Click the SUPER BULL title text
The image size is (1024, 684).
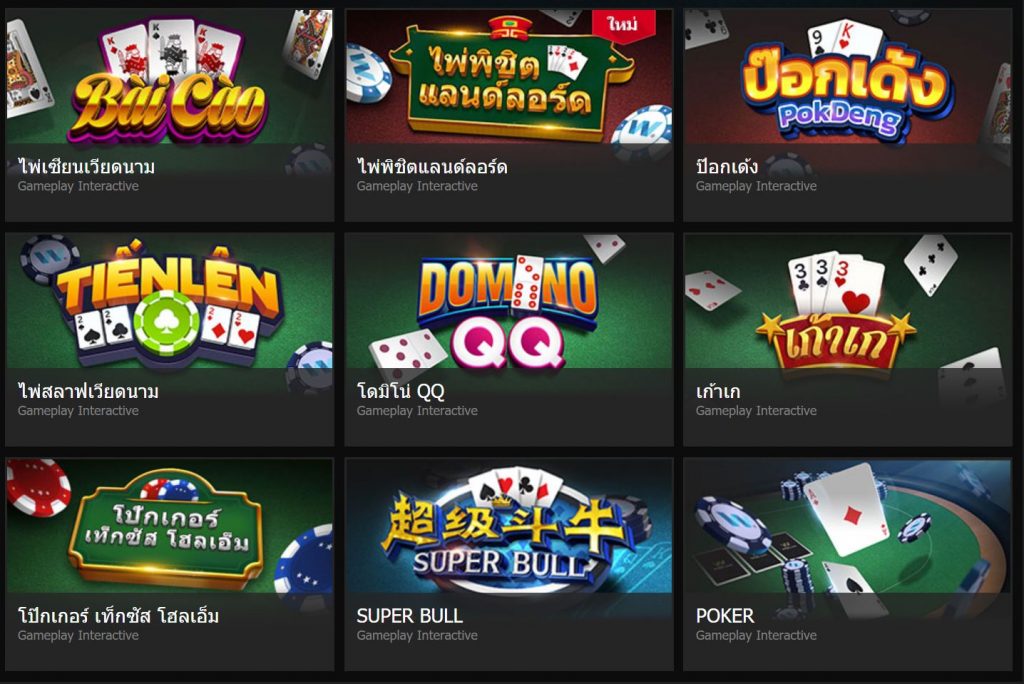tap(409, 616)
